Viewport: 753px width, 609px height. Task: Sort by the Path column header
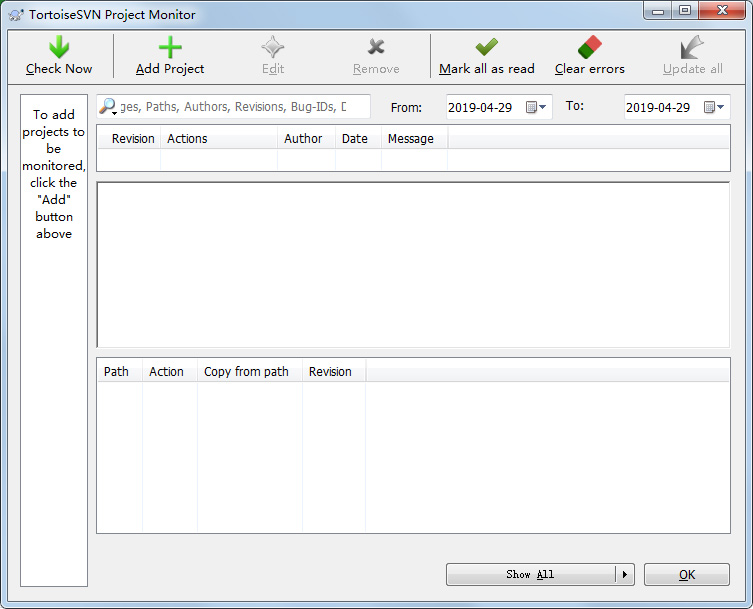point(120,372)
